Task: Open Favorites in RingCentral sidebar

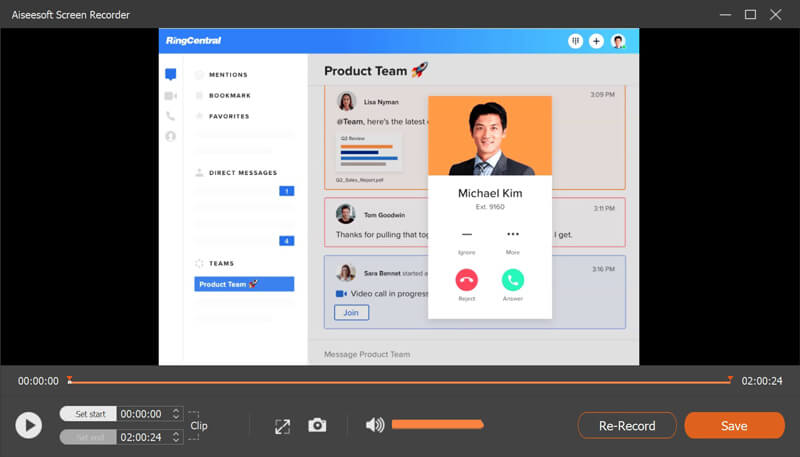Action: coord(229,116)
